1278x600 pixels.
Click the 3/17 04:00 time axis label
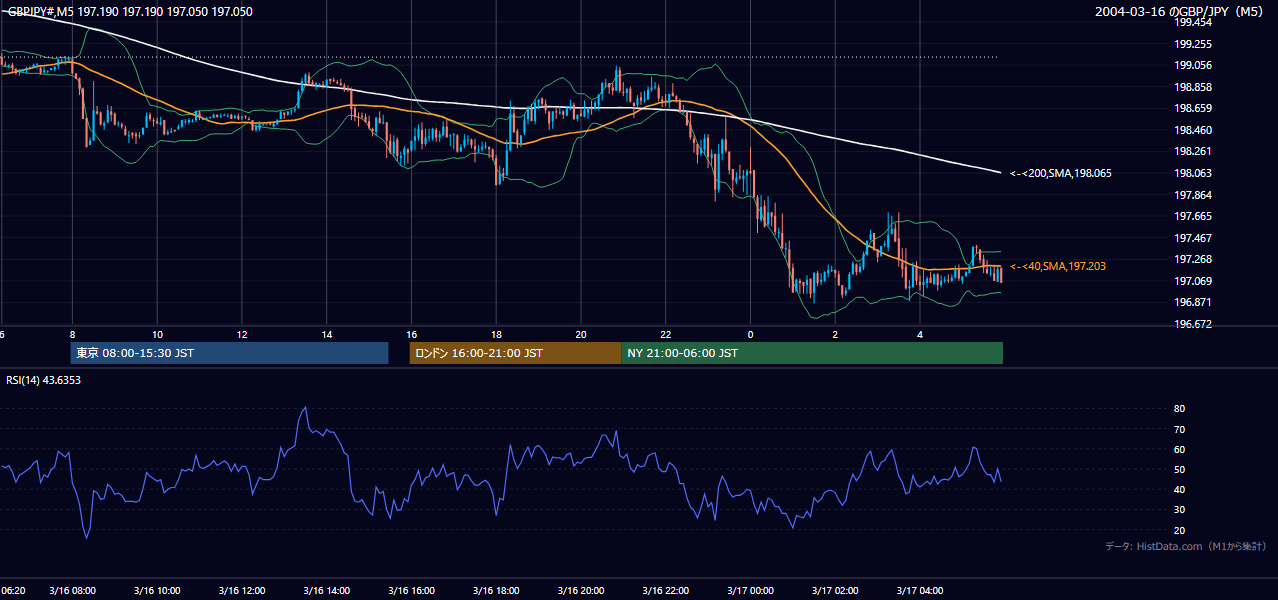pos(920,591)
